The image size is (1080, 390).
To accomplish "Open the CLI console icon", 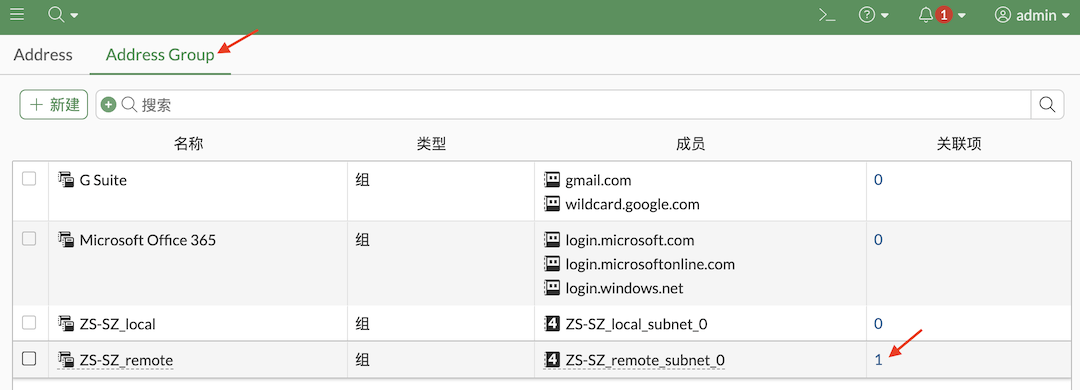I will pos(827,14).
